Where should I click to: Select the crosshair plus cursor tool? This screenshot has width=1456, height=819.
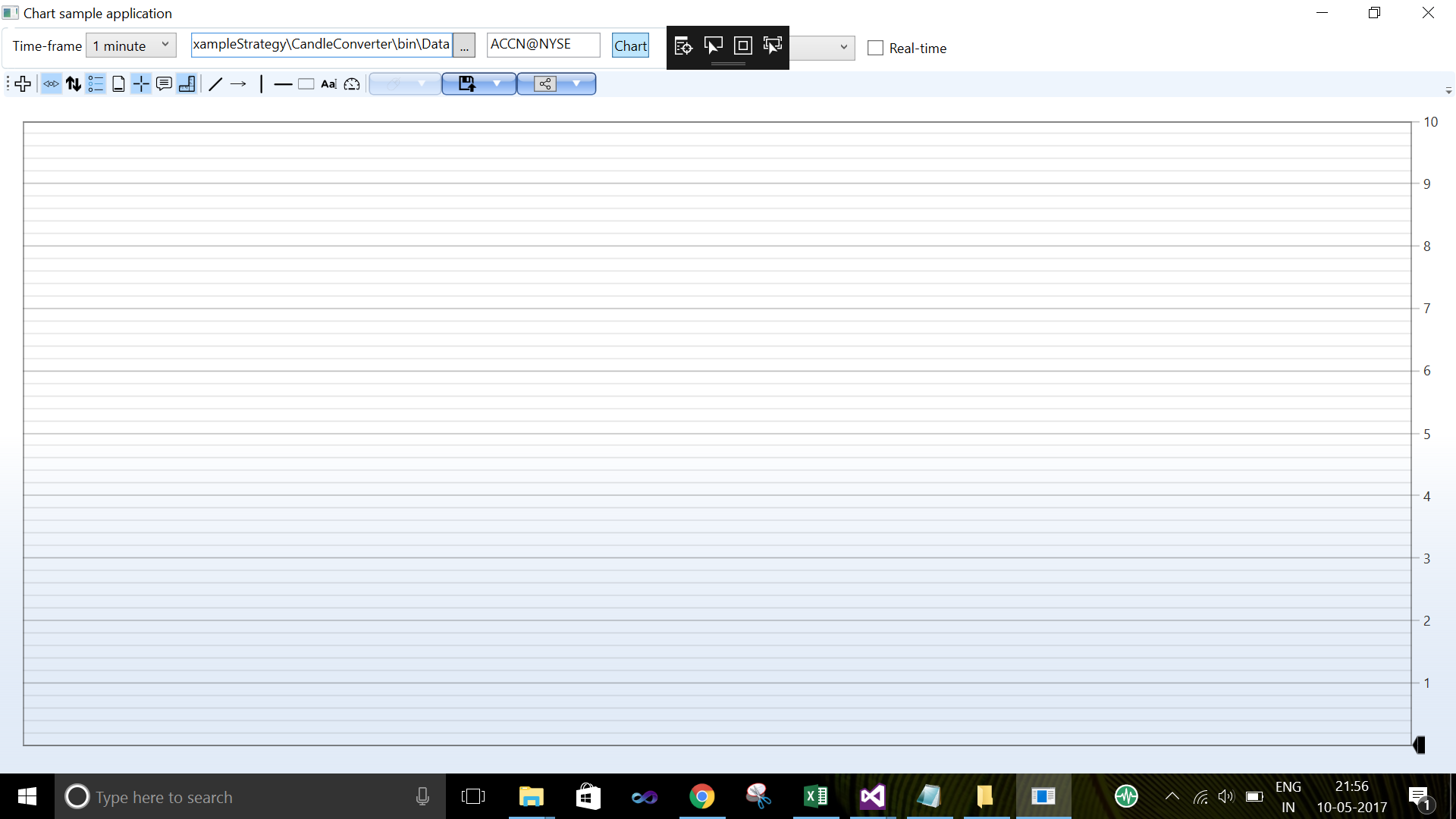(x=23, y=84)
